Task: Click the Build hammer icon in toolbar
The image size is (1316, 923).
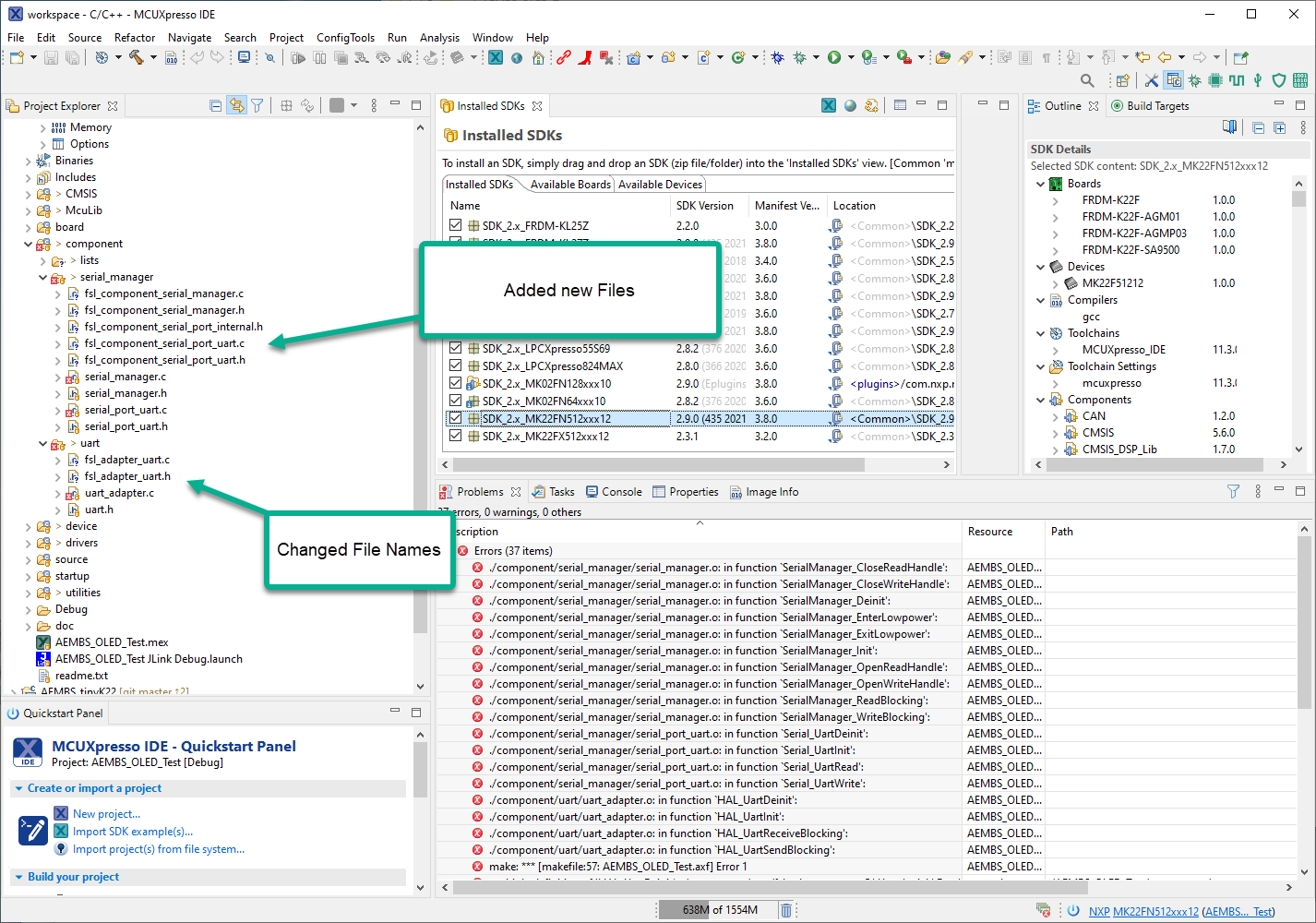Action: pos(136,57)
